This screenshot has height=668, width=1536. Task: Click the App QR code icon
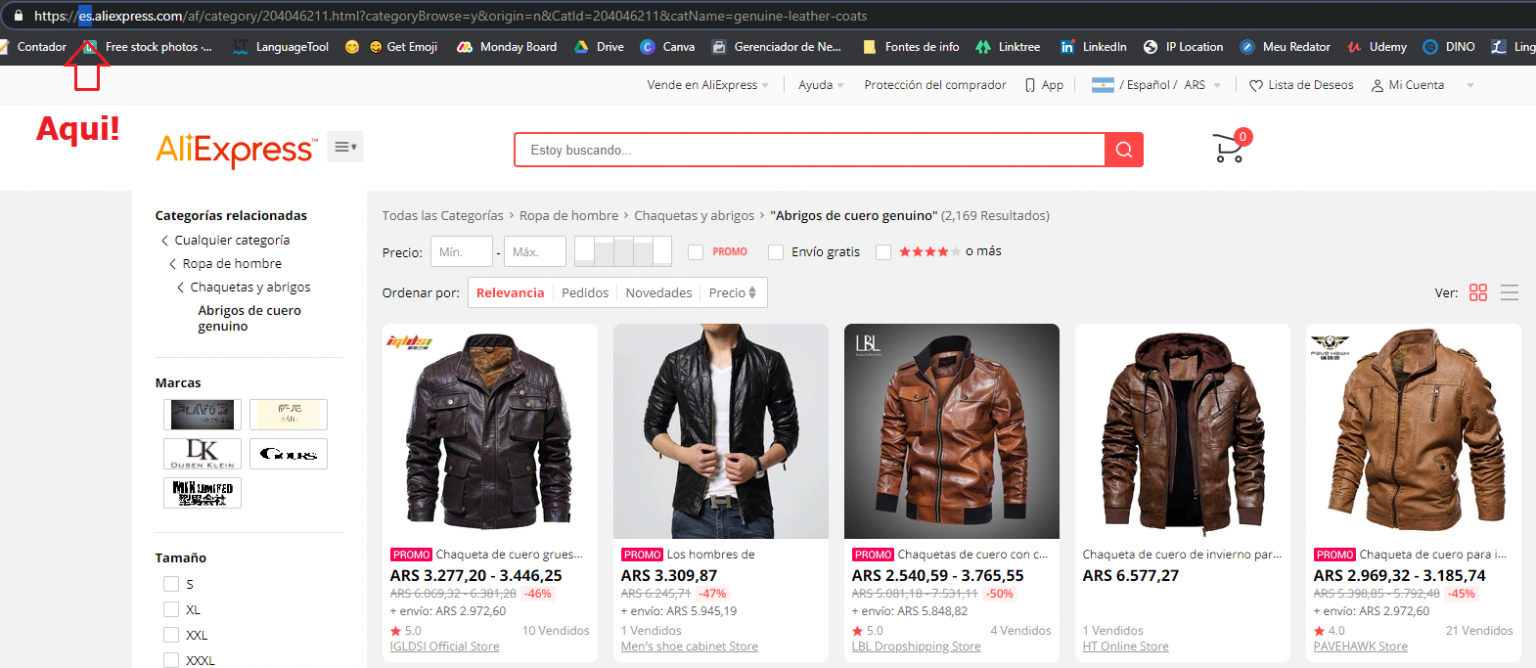(x=1030, y=85)
